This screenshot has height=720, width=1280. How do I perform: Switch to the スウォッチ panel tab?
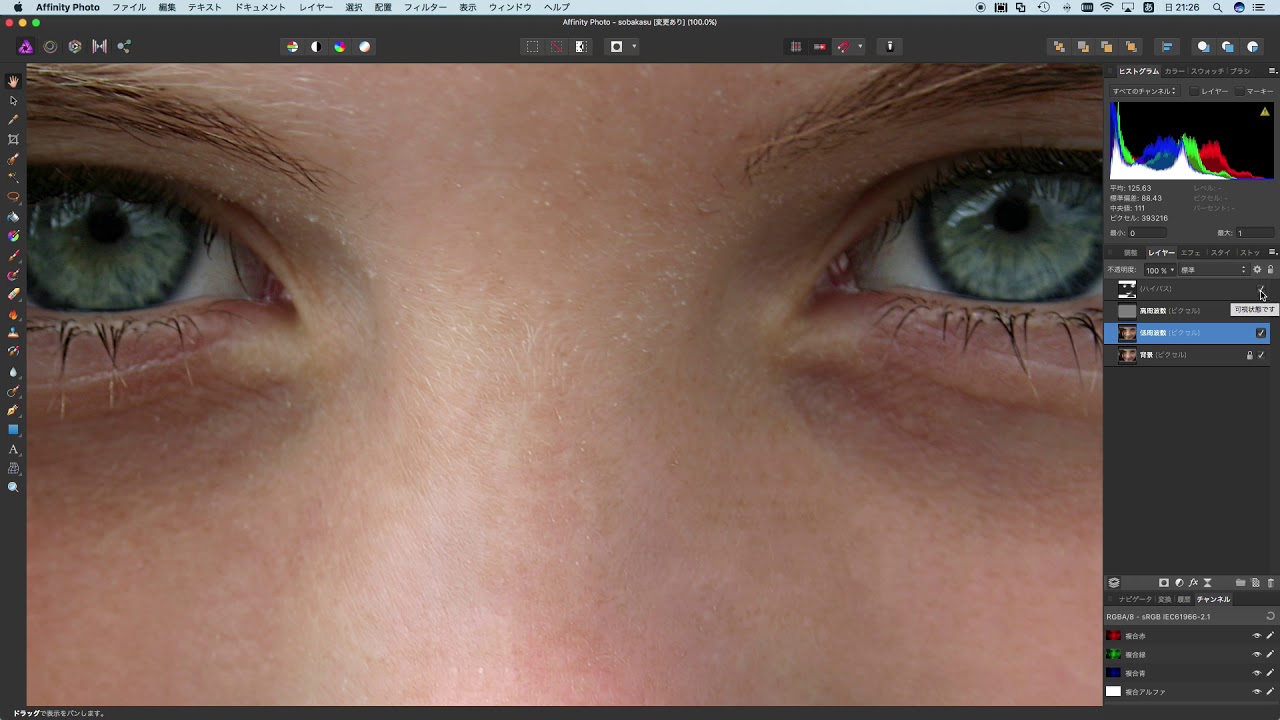[x=1207, y=71]
